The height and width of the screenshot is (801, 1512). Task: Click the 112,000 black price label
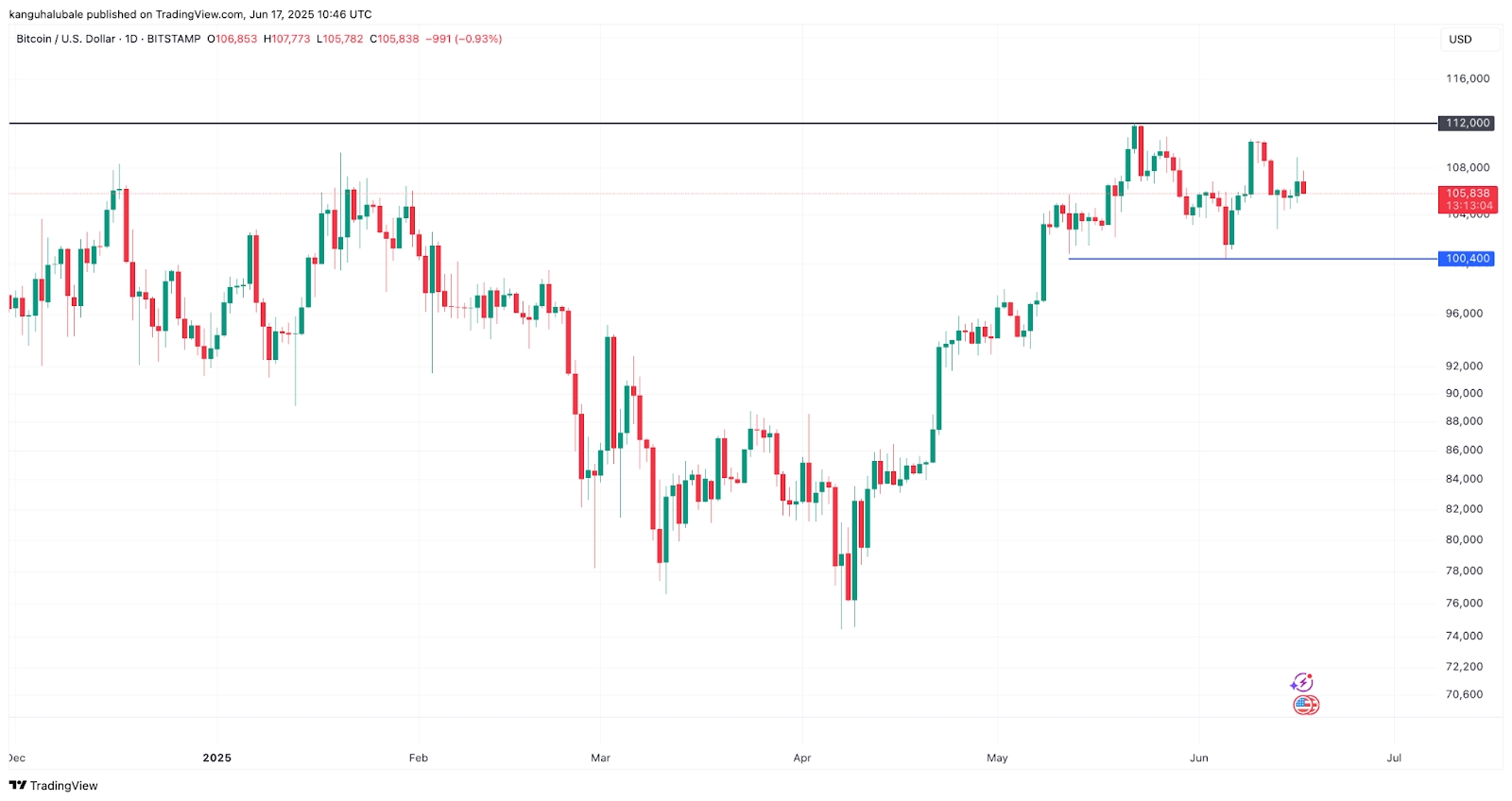pos(1467,123)
